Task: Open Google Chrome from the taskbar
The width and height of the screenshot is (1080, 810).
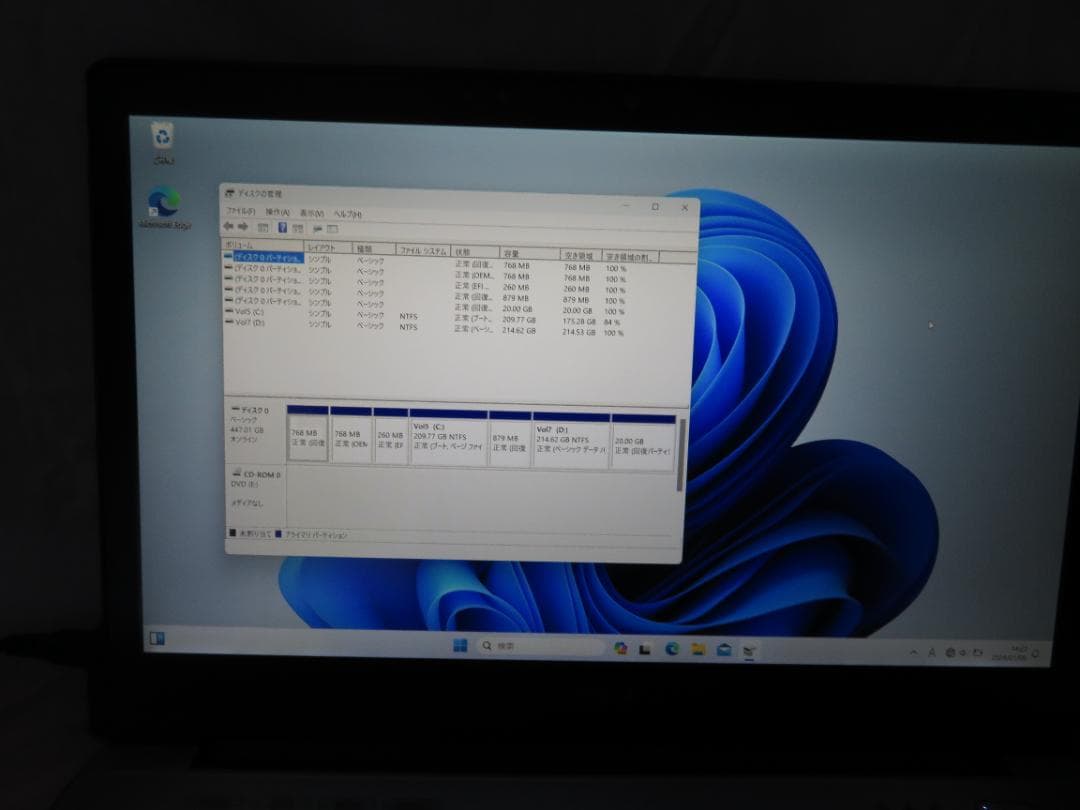Action: [620, 648]
